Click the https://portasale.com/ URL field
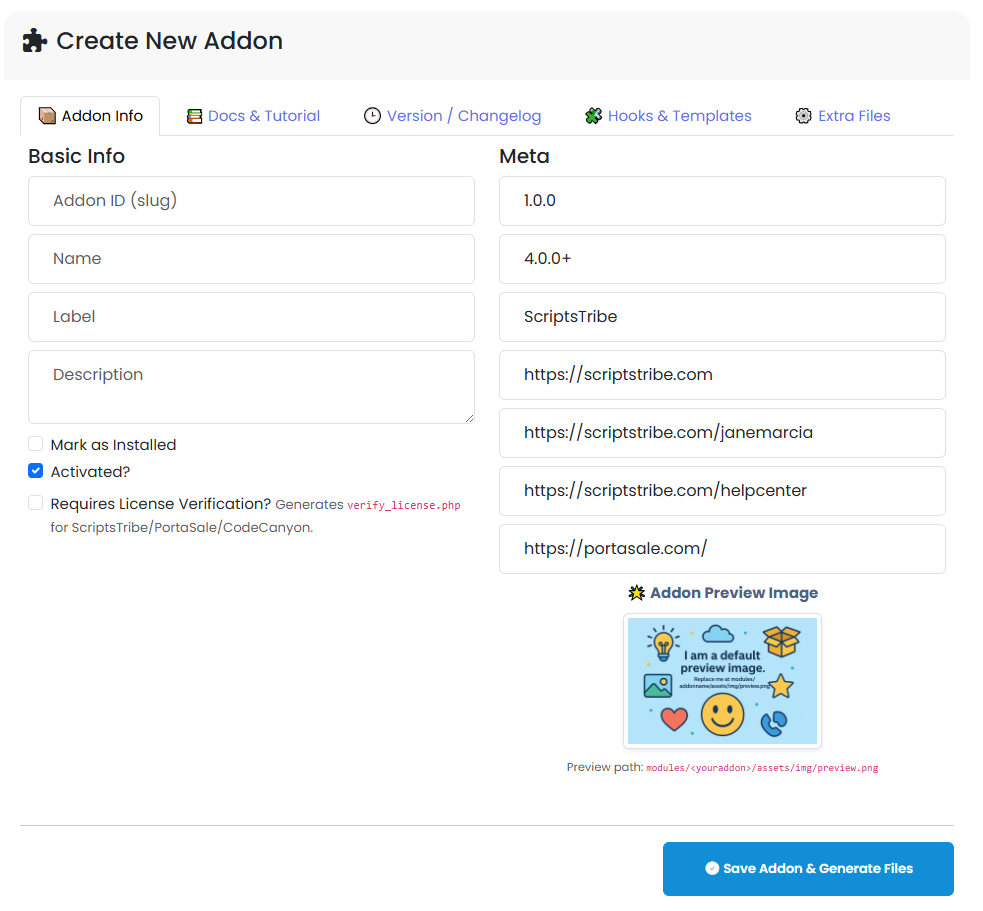This screenshot has width=983, height=911. pyautogui.click(x=722, y=549)
